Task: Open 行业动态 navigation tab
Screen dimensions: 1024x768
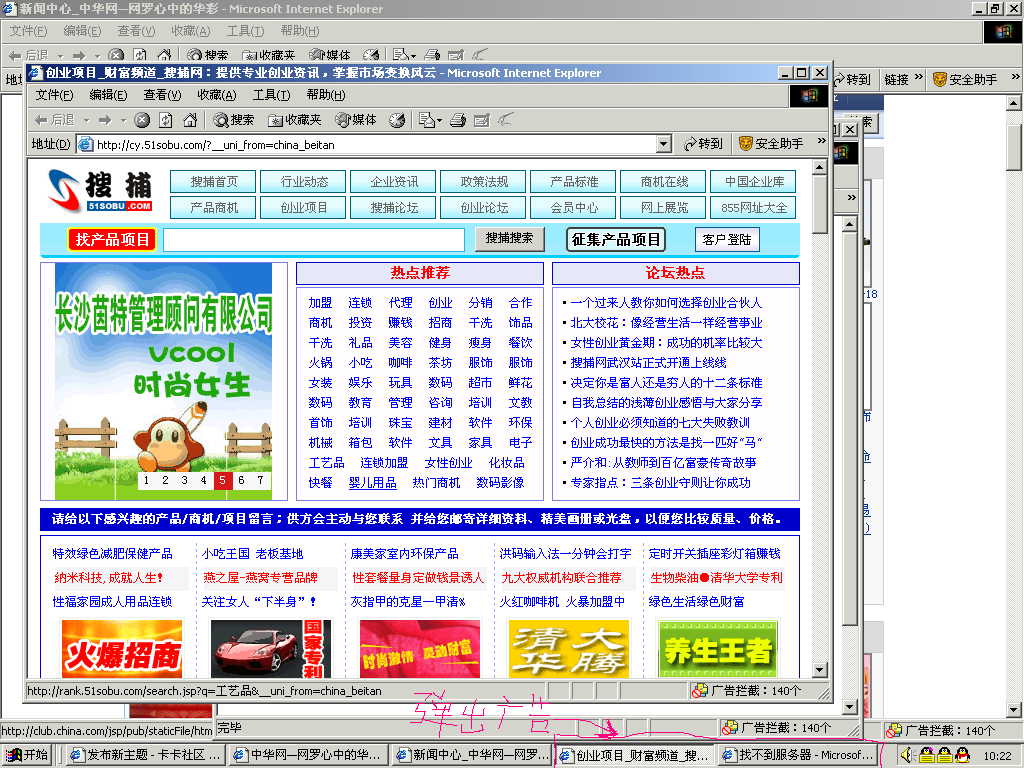Action: pyautogui.click(x=304, y=182)
